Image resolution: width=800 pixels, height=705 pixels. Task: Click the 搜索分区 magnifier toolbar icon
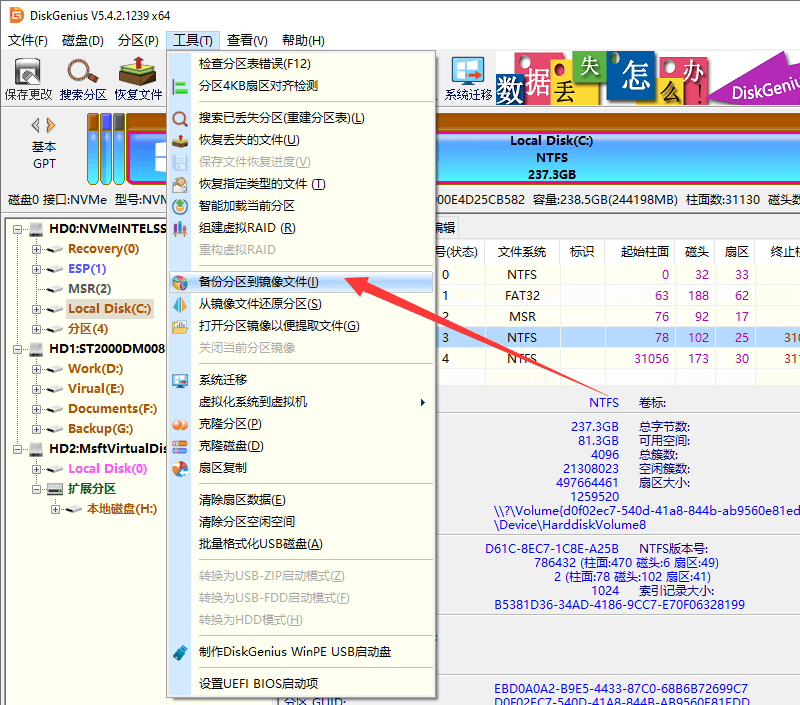[x=82, y=72]
